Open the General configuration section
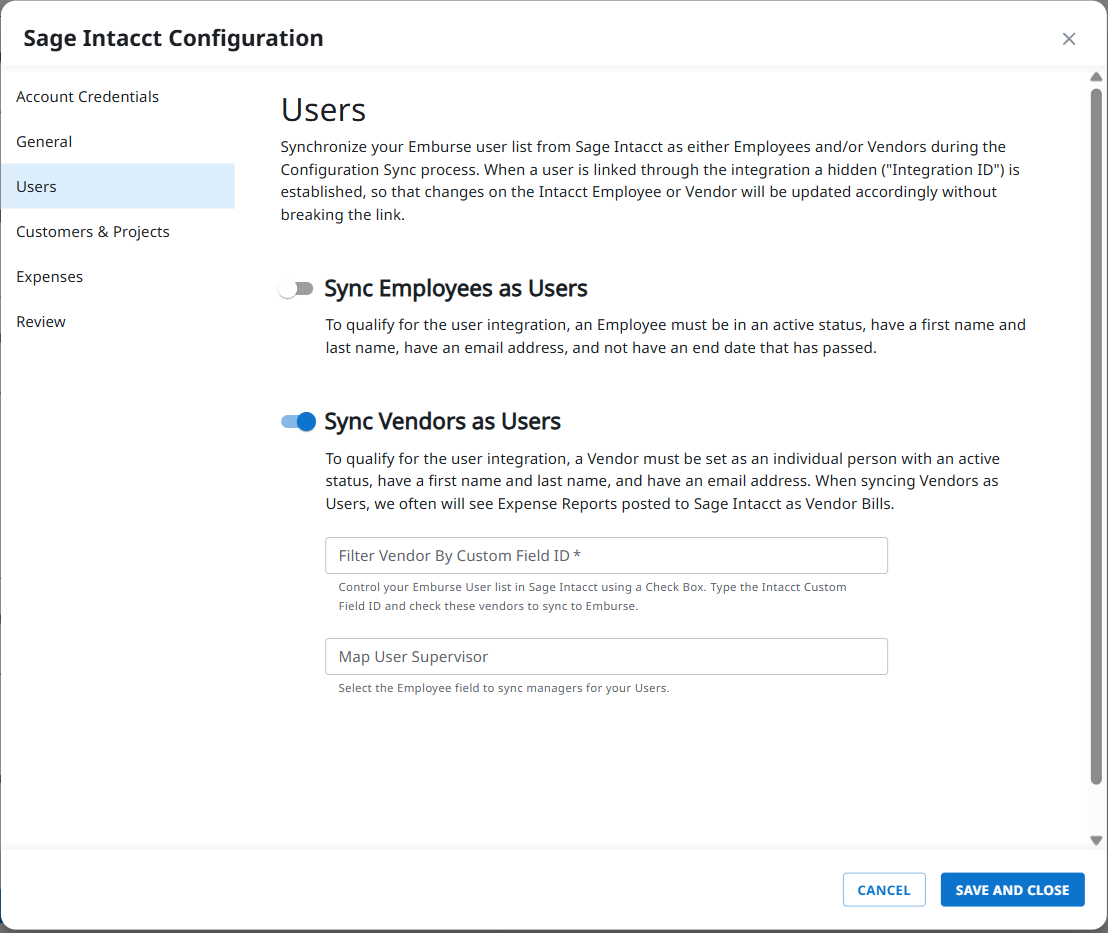The height and width of the screenshot is (933, 1108). (x=44, y=141)
